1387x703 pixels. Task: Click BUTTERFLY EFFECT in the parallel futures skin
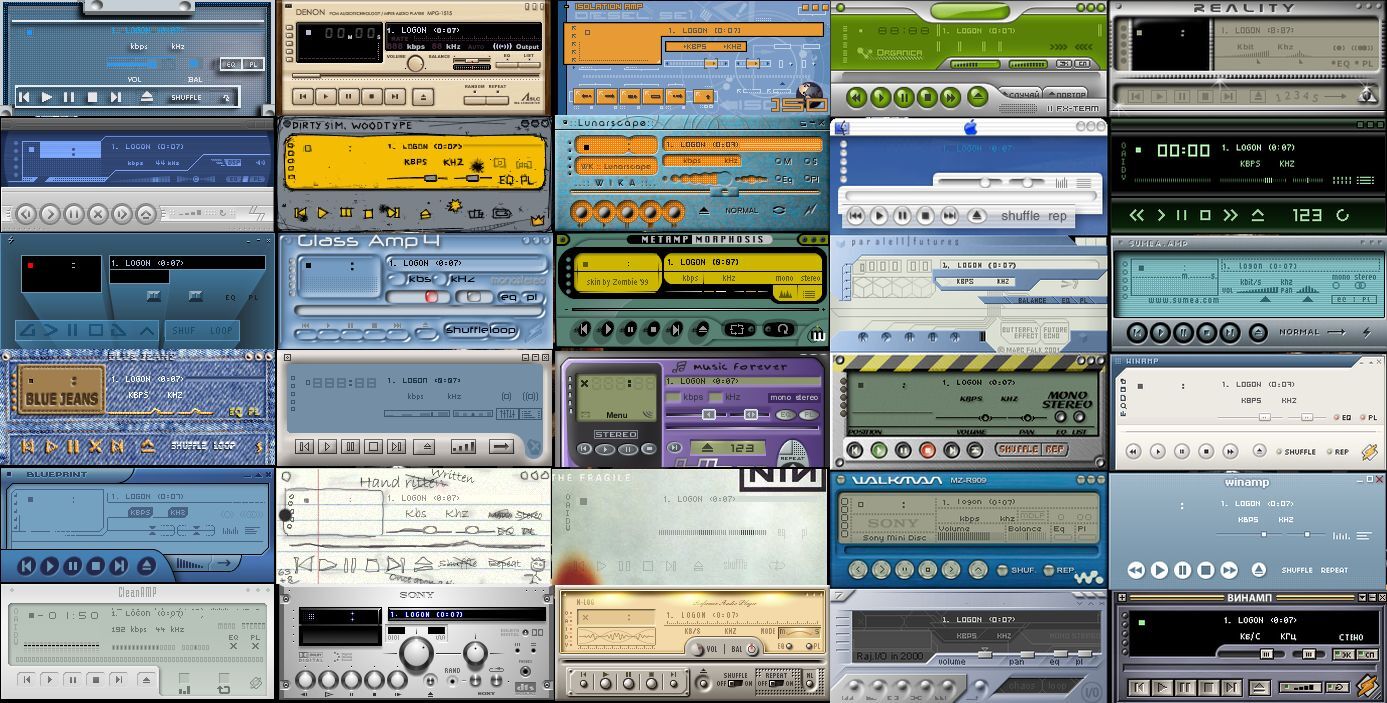point(1020,334)
